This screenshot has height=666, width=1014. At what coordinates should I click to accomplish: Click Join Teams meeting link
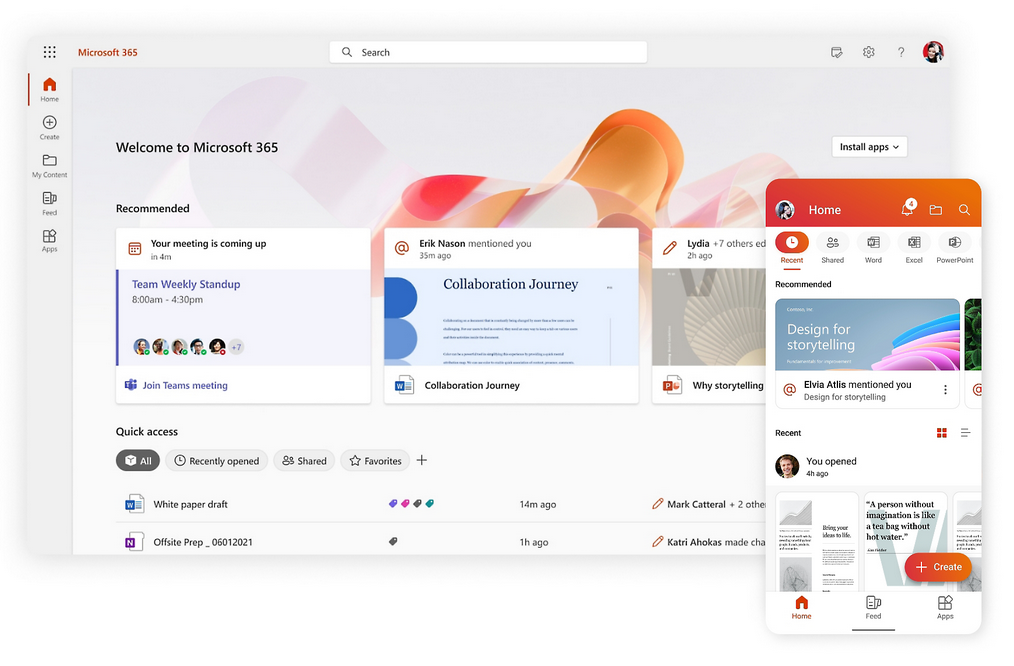pos(185,385)
